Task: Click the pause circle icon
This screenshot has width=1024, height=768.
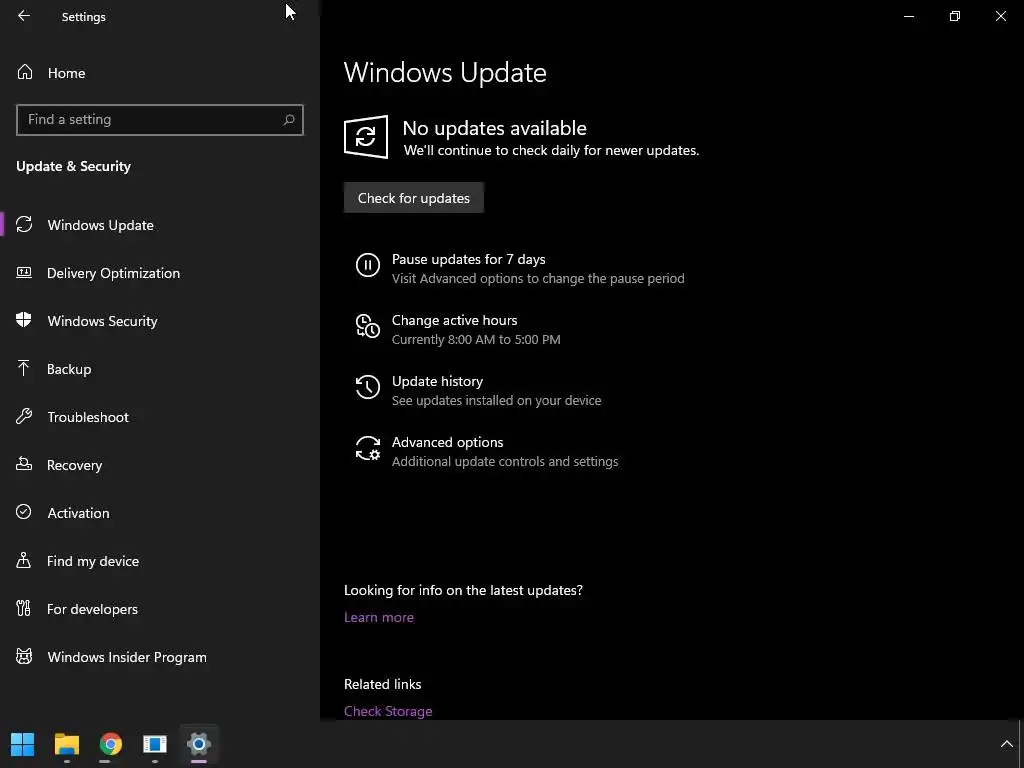Action: click(x=368, y=265)
